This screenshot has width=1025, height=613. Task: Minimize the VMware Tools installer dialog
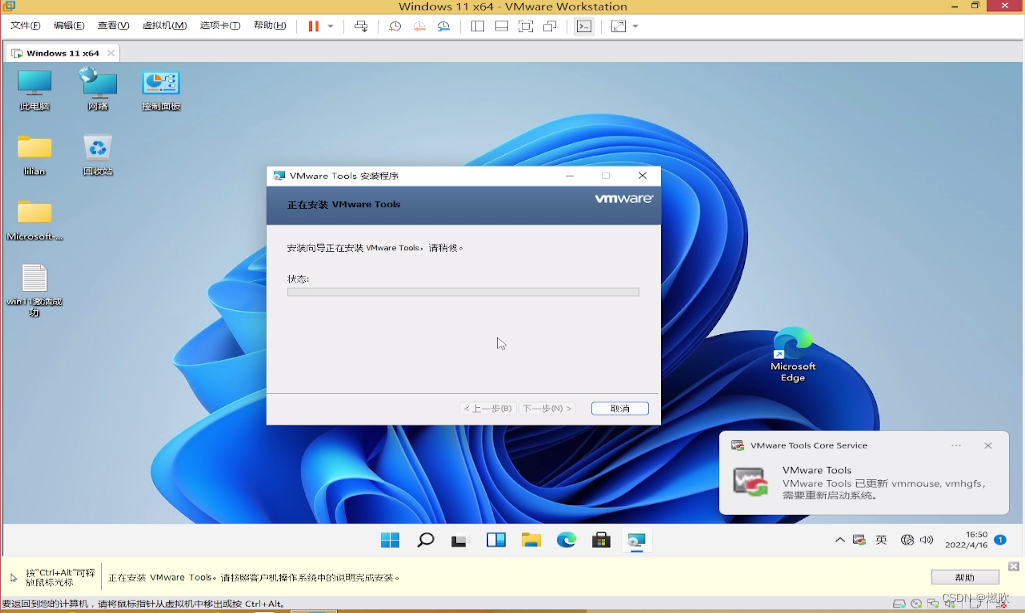pos(570,176)
